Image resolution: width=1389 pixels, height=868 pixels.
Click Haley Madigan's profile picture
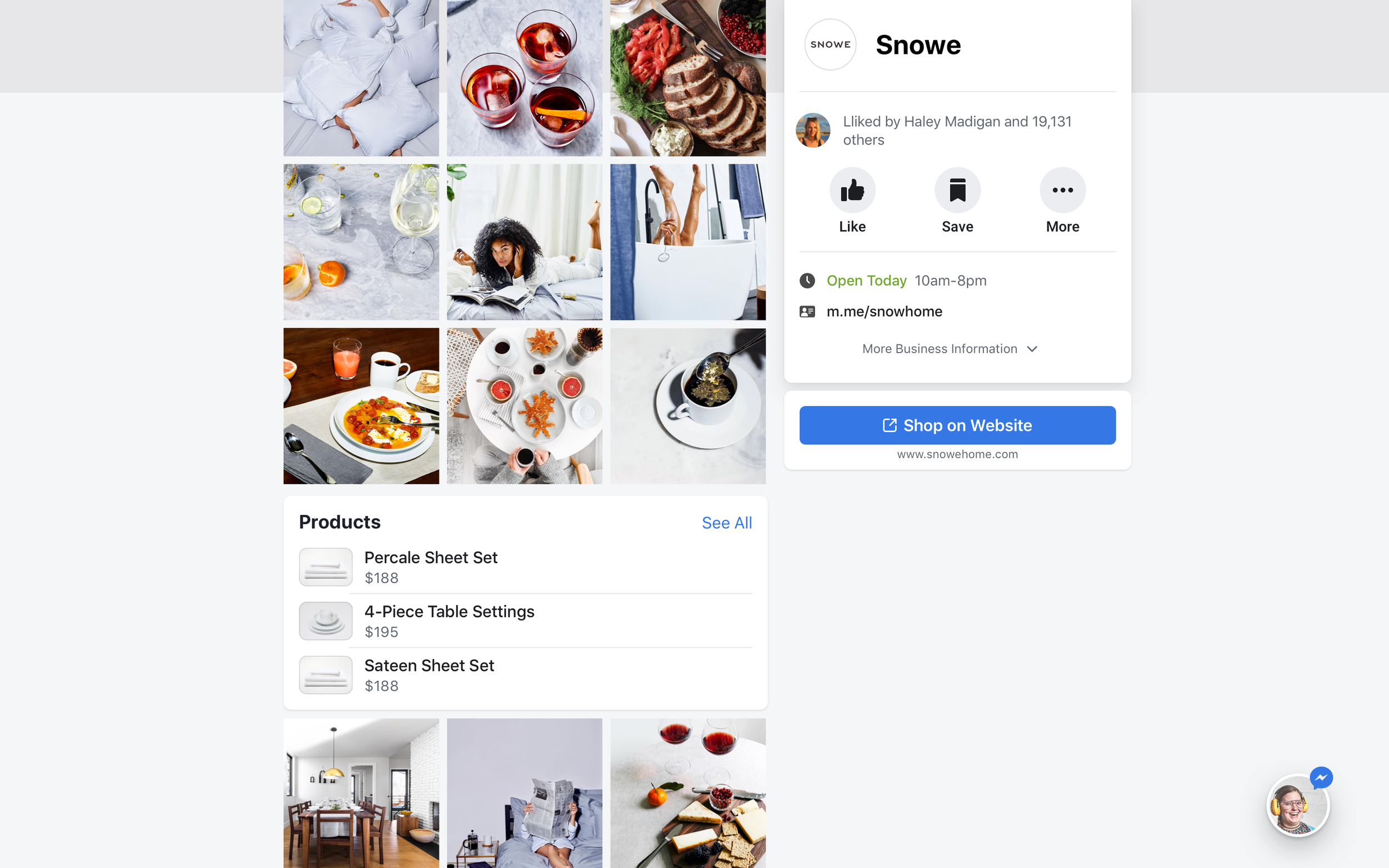[813, 131]
